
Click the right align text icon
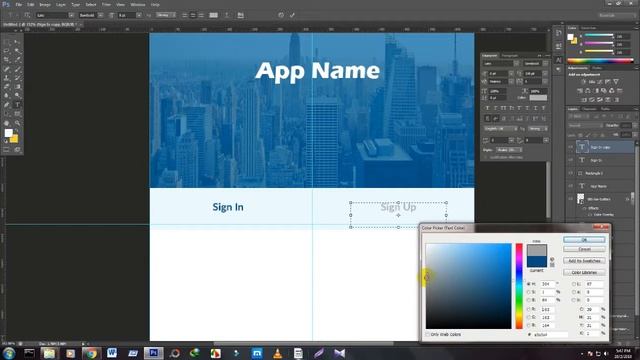pos(201,15)
